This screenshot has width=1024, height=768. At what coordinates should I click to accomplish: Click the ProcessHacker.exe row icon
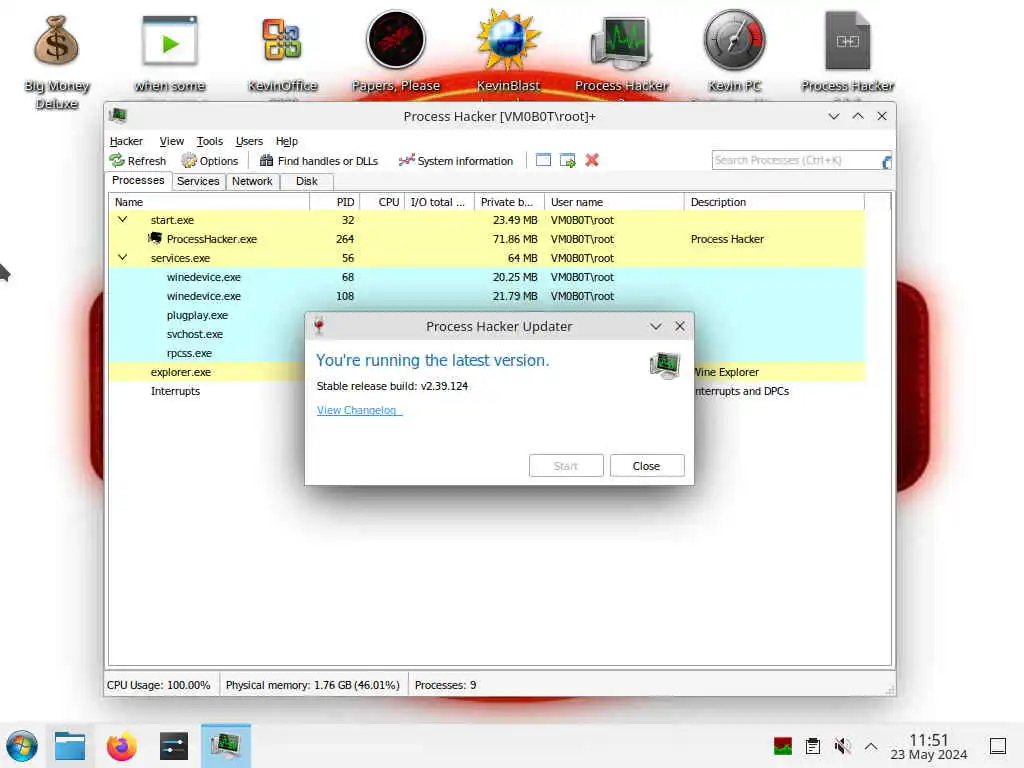tap(155, 238)
